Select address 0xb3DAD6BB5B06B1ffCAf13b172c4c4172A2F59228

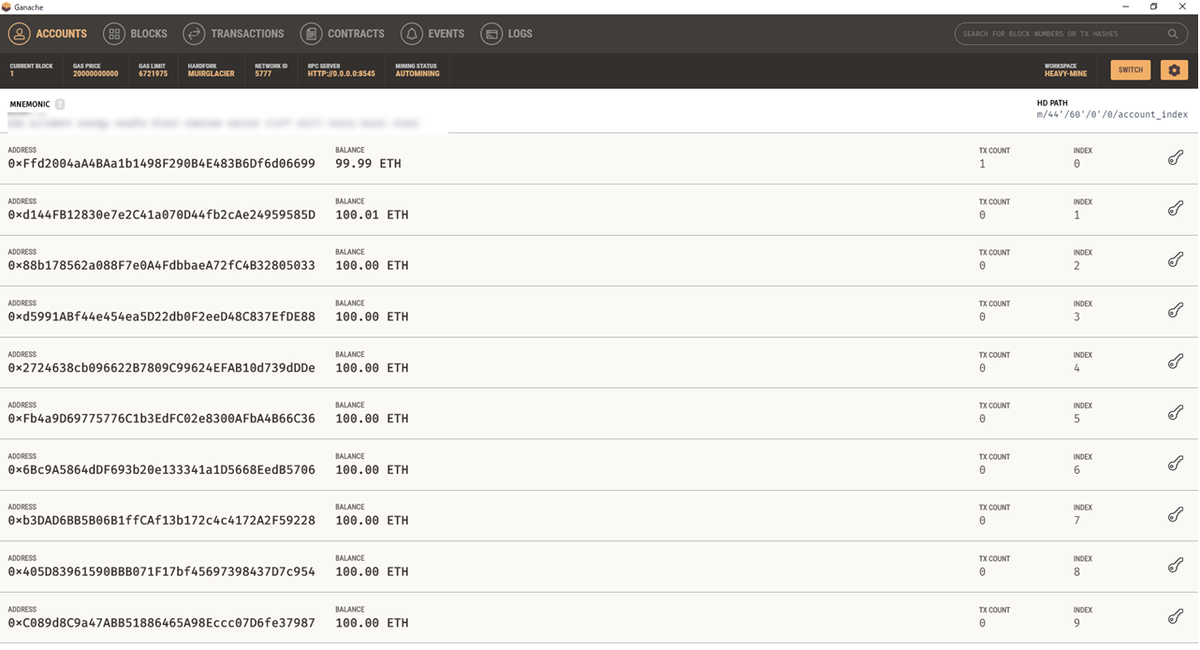(161, 520)
